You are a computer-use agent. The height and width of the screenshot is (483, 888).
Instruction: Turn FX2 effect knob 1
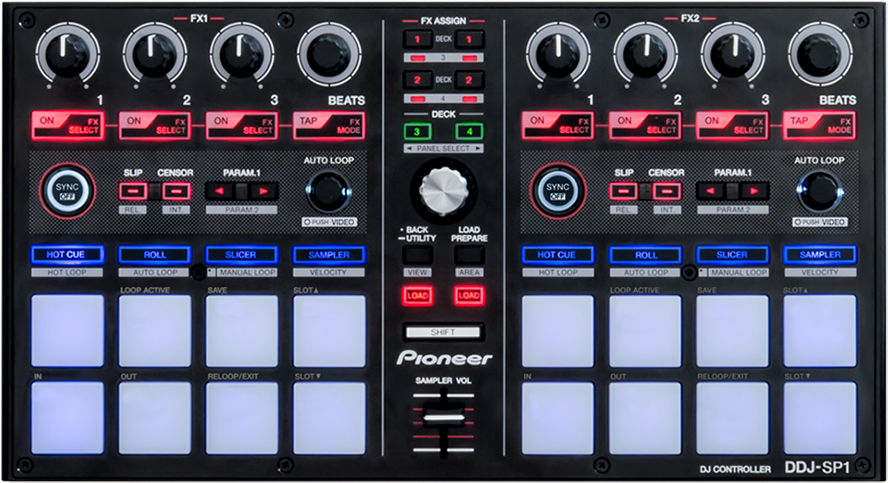[558, 54]
